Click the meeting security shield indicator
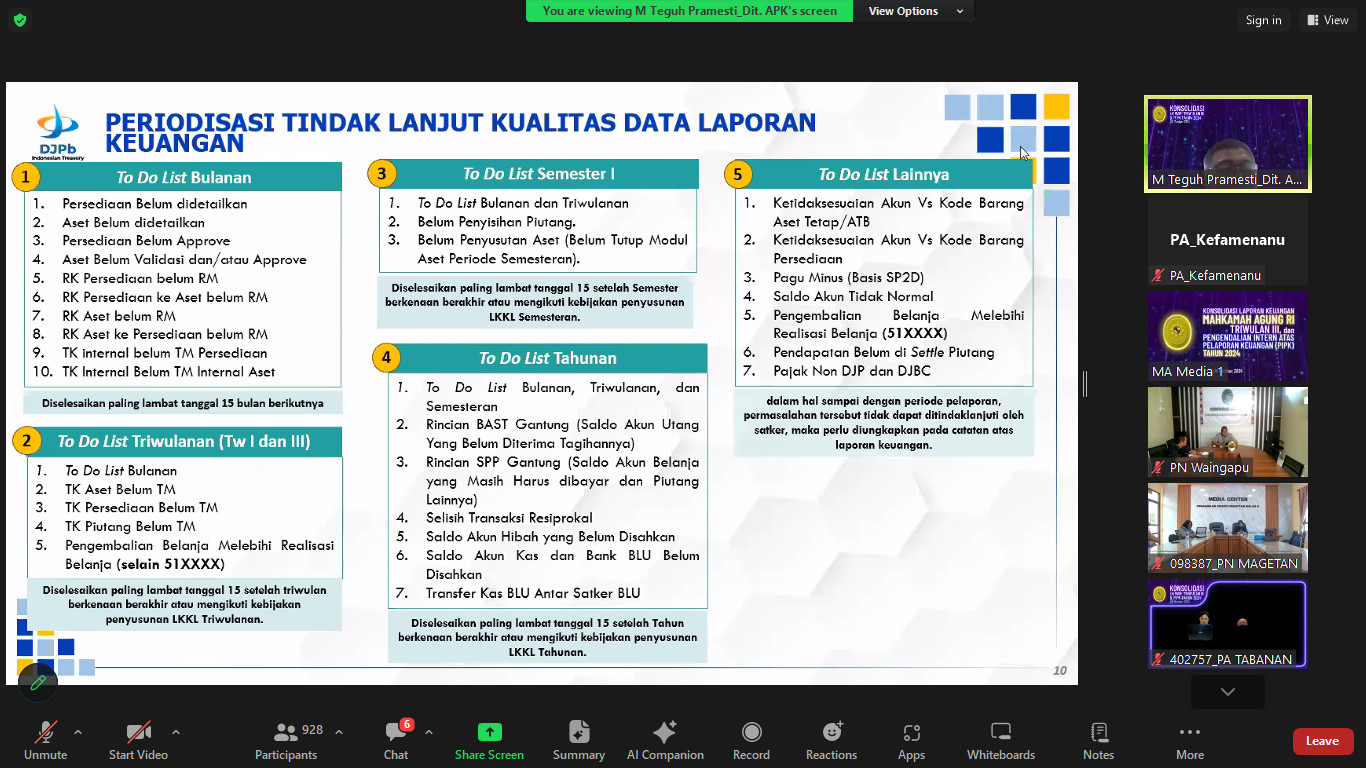This screenshot has height=768, width=1366. pyautogui.click(x=19, y=19)
